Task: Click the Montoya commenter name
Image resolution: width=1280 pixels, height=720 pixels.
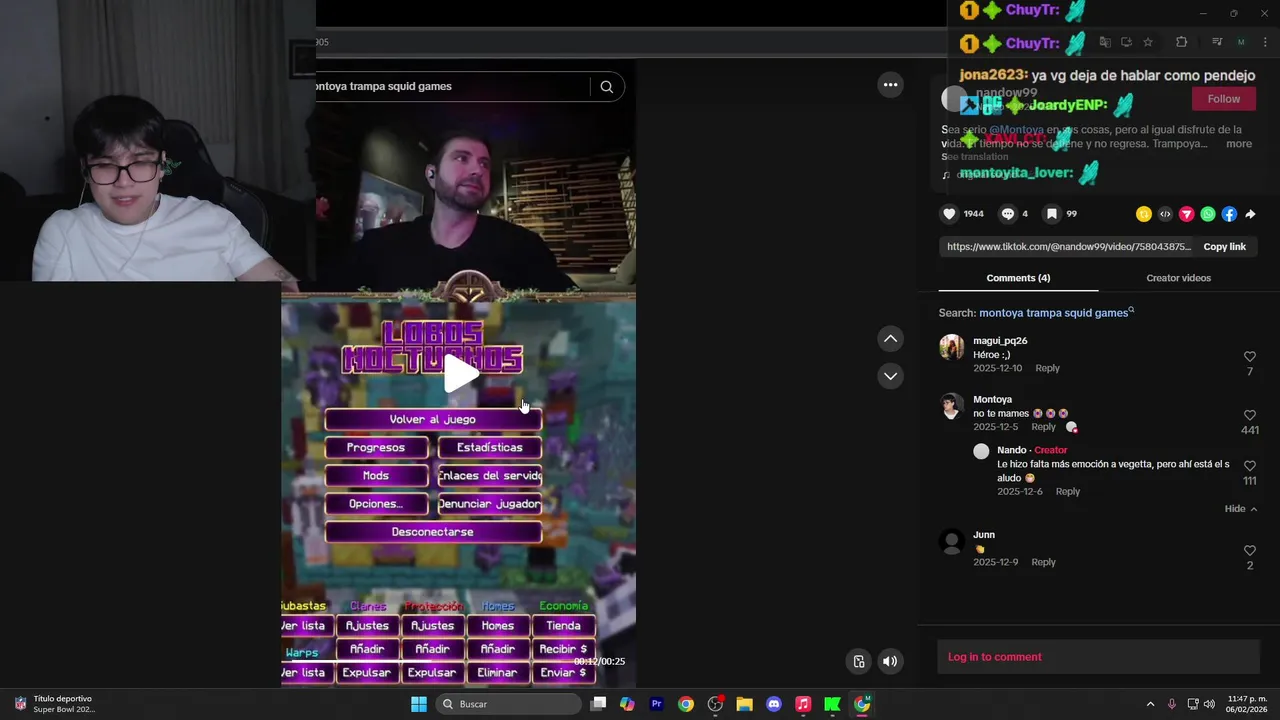Action: coord(992,399)
